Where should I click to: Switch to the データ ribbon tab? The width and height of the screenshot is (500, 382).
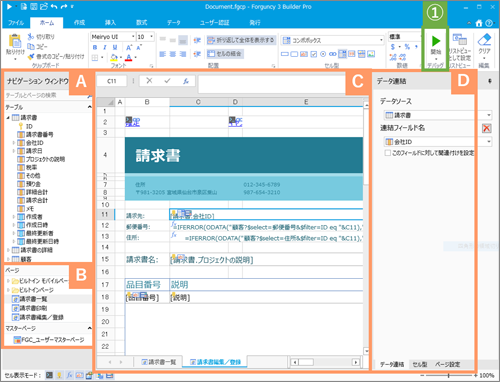pyautogui.click(x=174, y=23)
